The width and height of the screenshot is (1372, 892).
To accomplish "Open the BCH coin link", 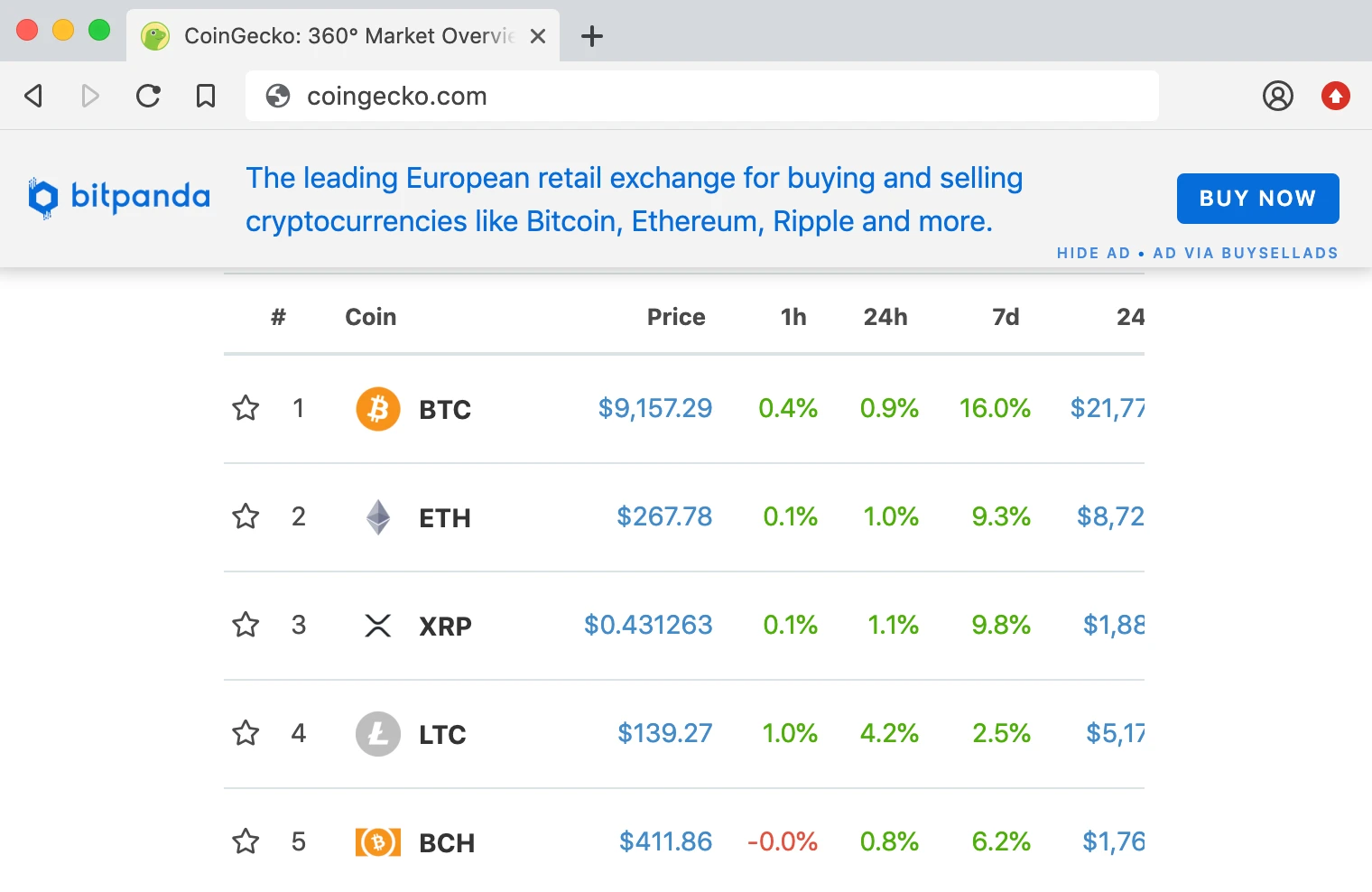I will pyautogui.click(x=447, y=843).
